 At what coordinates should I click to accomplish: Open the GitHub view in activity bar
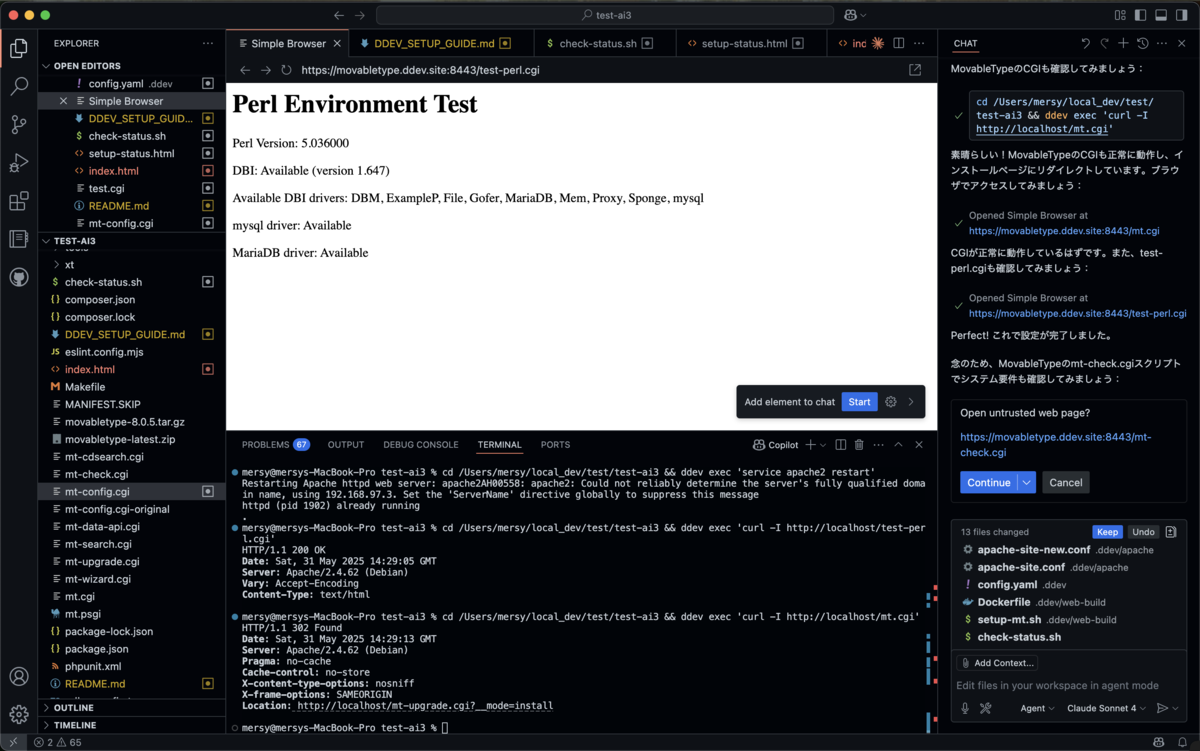[18, 278]
